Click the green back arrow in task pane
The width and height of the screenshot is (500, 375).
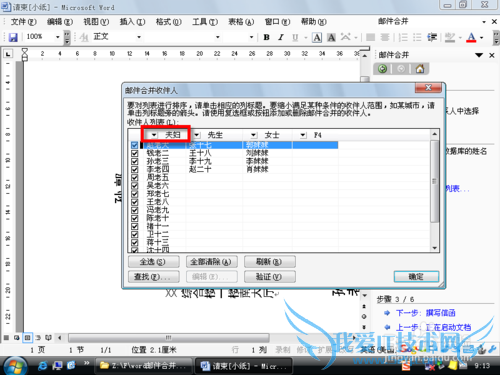tap(382, 69)
